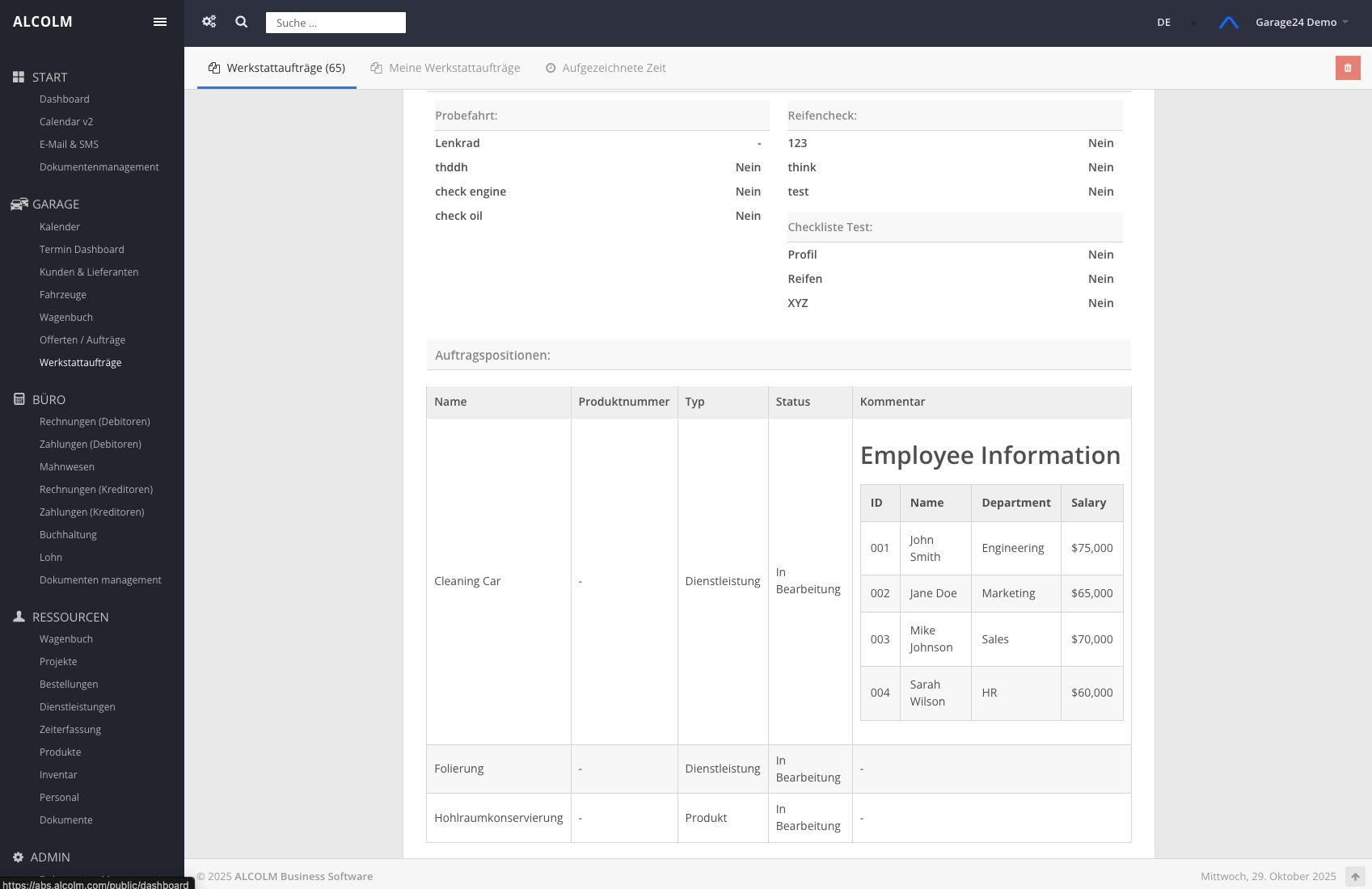Click the red trash delete button
Viewport: 1372px width, 889px height.
1348,68
